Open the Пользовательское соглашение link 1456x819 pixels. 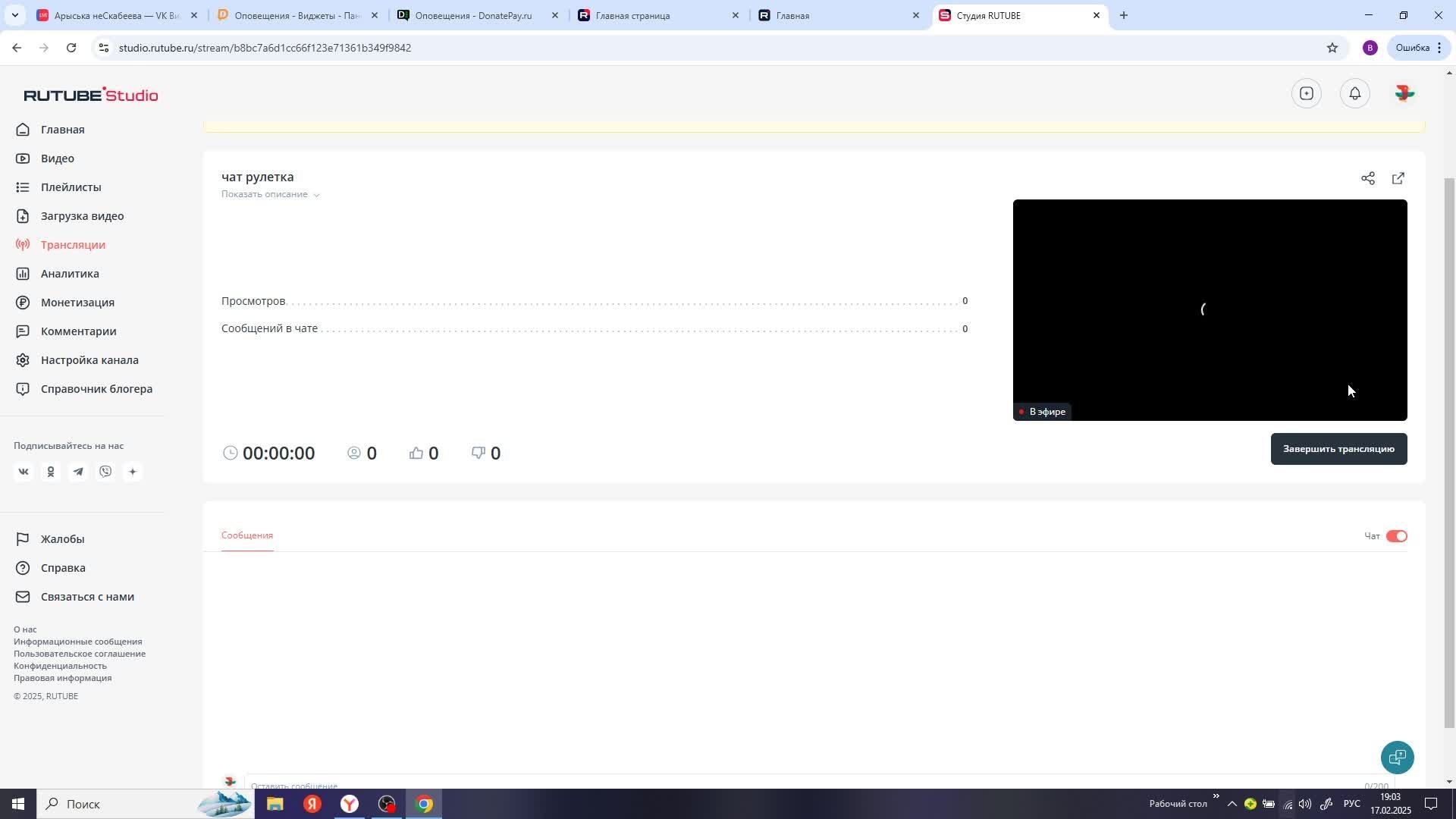80,654
